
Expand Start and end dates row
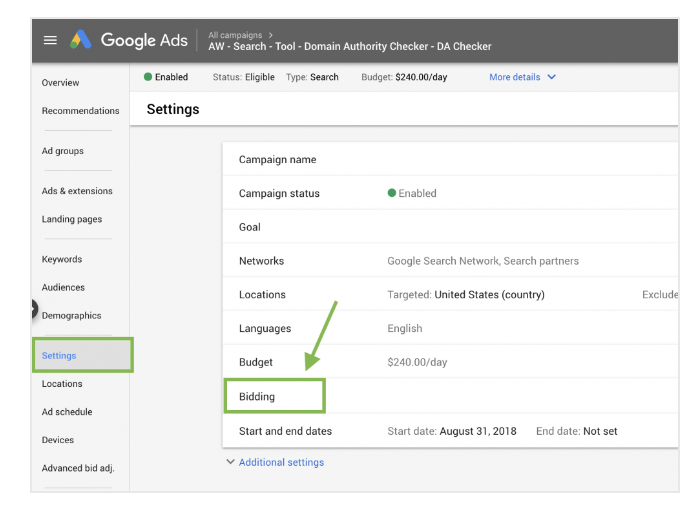click(450, 431)
